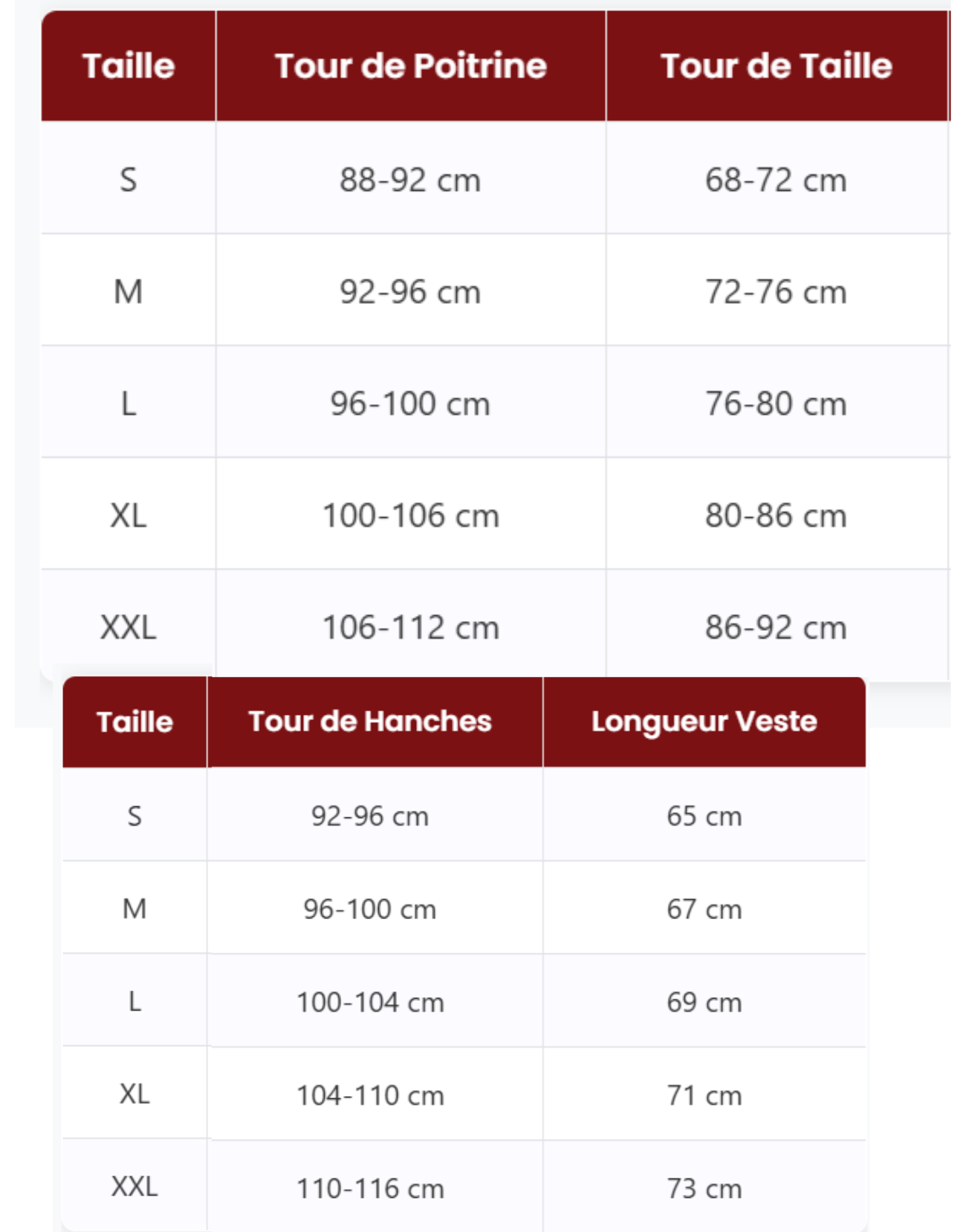
Task: Click the 80-86 cm waist cell
Action: (776, 516)
